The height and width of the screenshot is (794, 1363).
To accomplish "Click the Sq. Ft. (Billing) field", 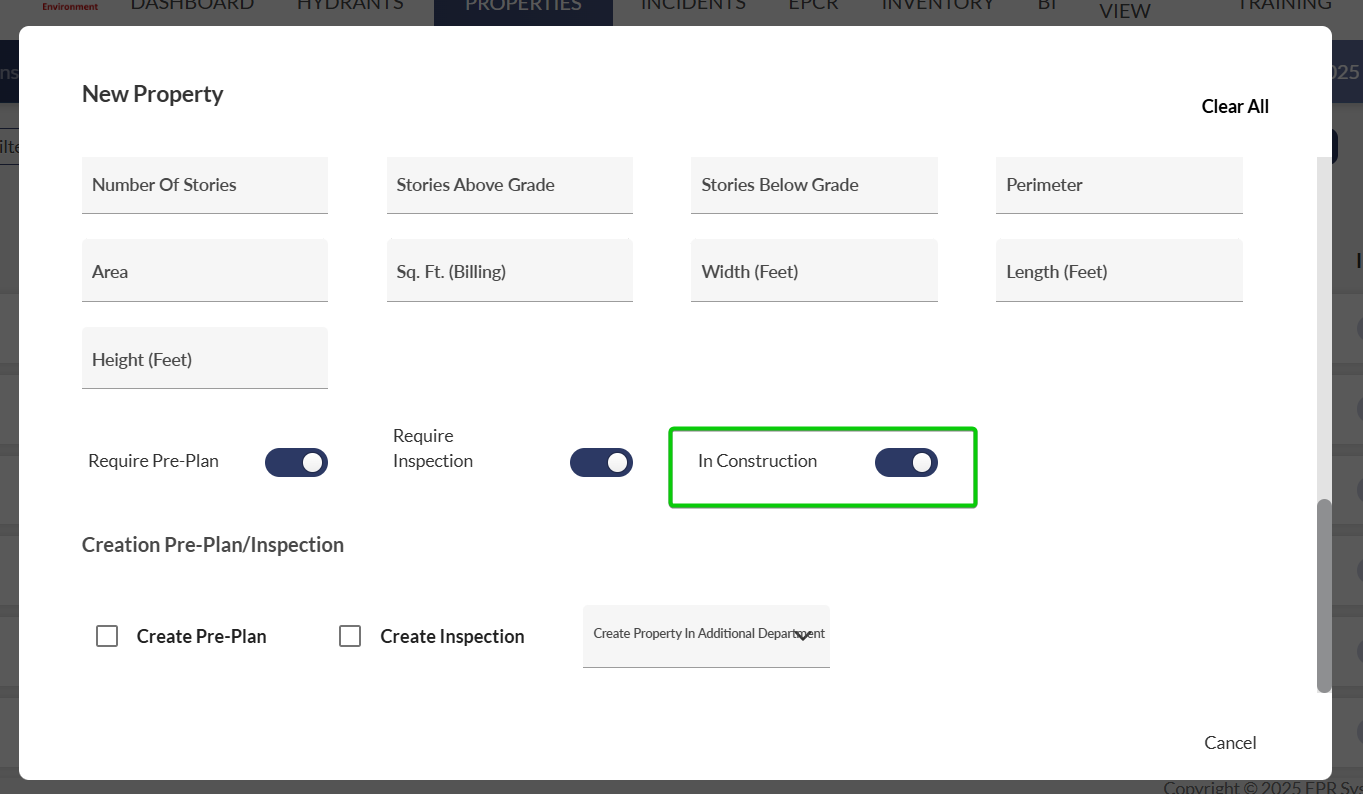I will 510,272.
